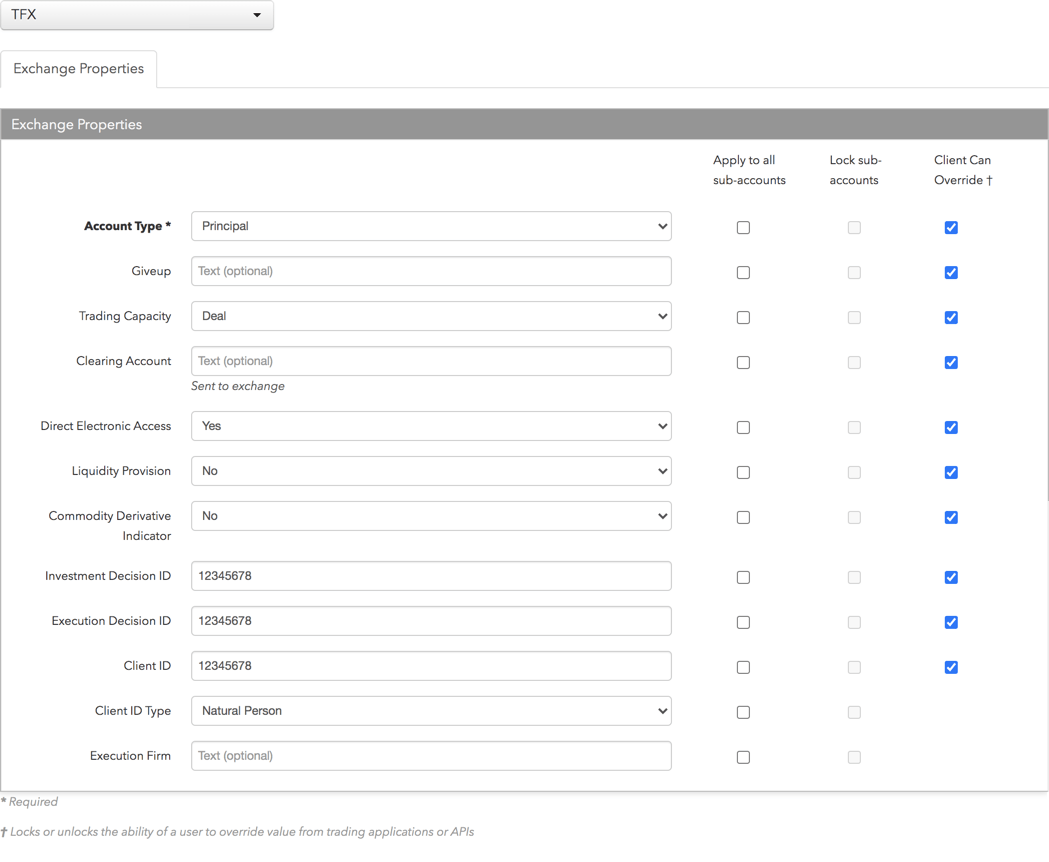Click the Lock sub-accounts checkbox for Client ID Type
Image resolution: width=1049 pixels, height=862 pixels.
tap(854, 712)
